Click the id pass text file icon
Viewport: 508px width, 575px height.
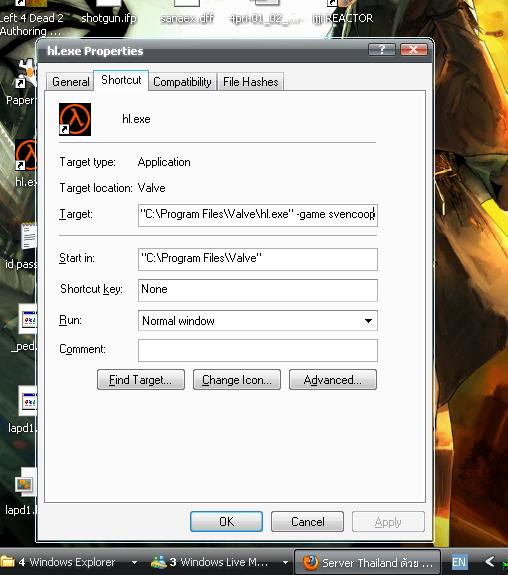coord(28,237)
